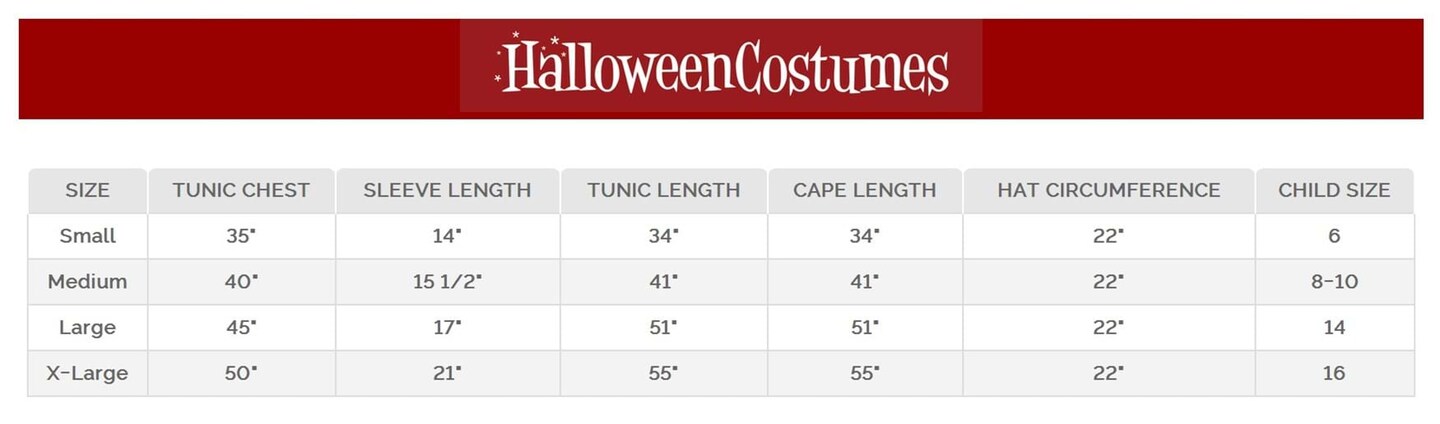The width and height of the screenshot is (1440, 424).
Task: Select the 8-10 child size cell
Action: tap(1334, 282)
